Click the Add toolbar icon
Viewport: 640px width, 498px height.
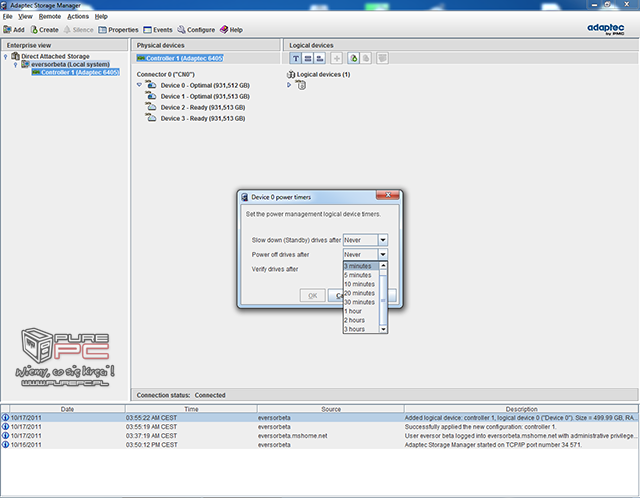pos(13,30)
